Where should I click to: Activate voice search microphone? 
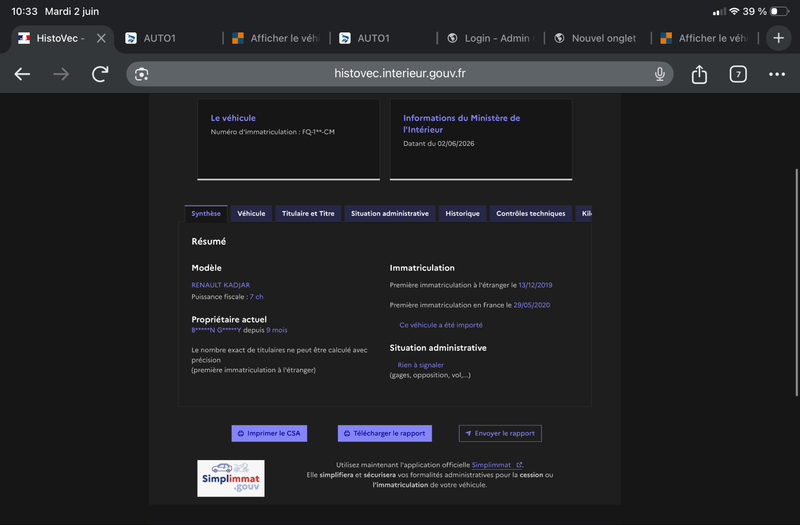[x=660, y=74]
